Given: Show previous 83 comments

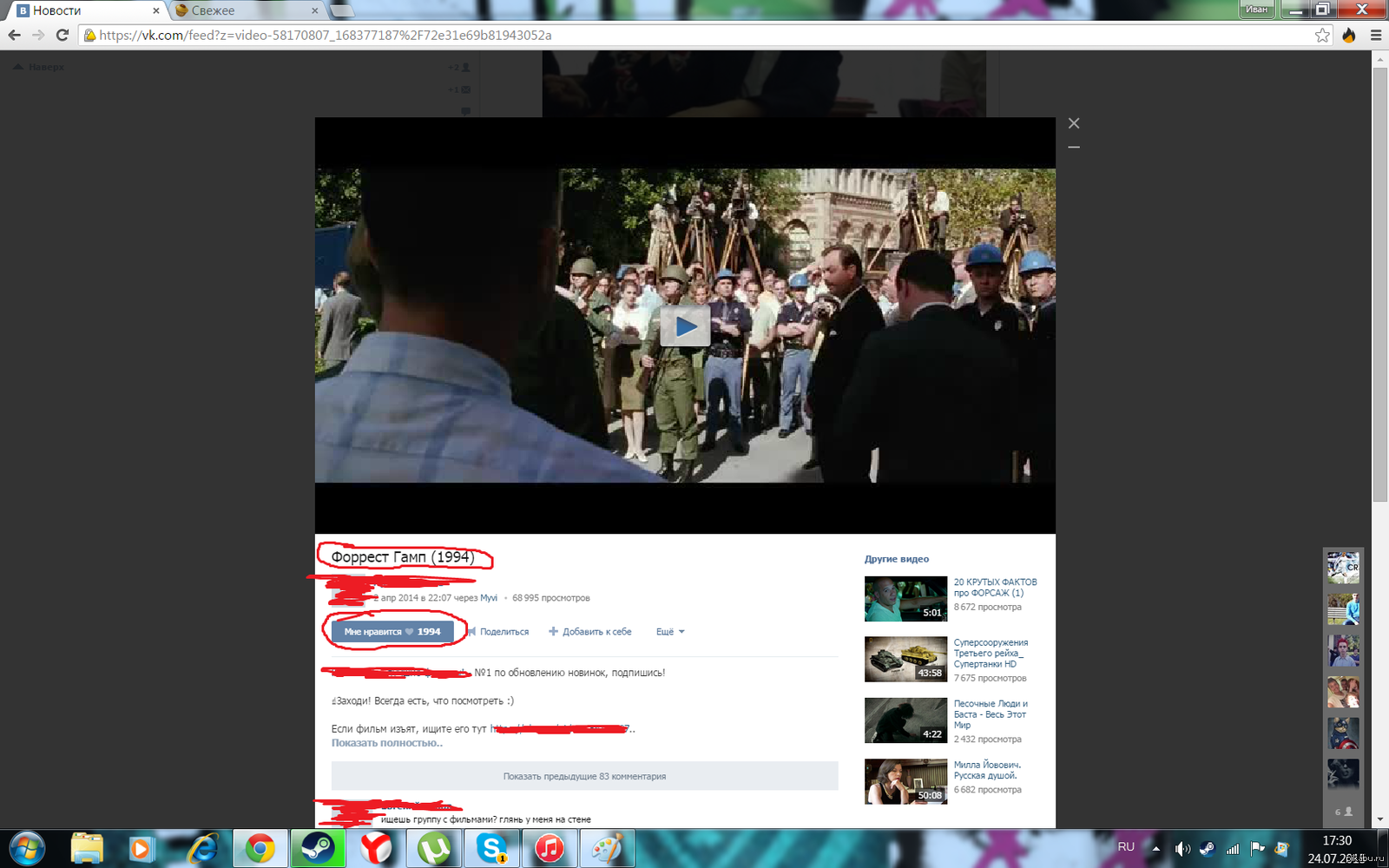Looking at the screenshot, I should pyautogui.click(x=584, y=776).
